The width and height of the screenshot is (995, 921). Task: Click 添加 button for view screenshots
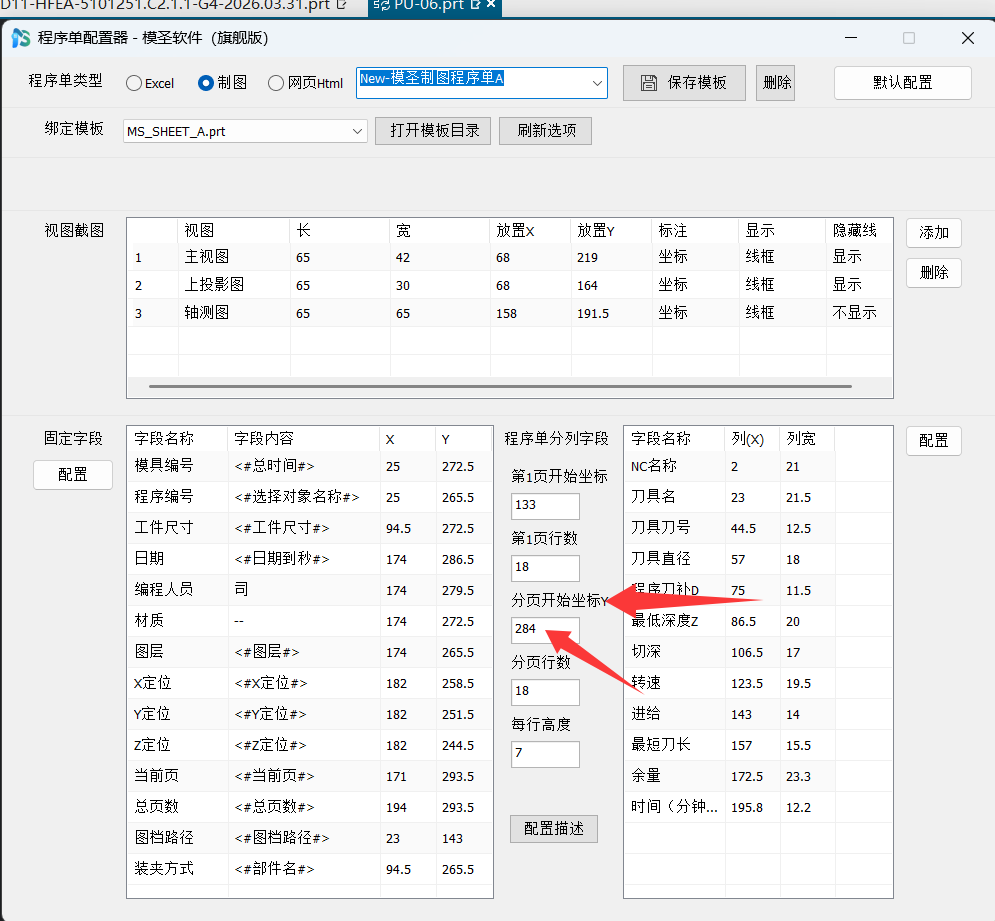click(933, 233)
